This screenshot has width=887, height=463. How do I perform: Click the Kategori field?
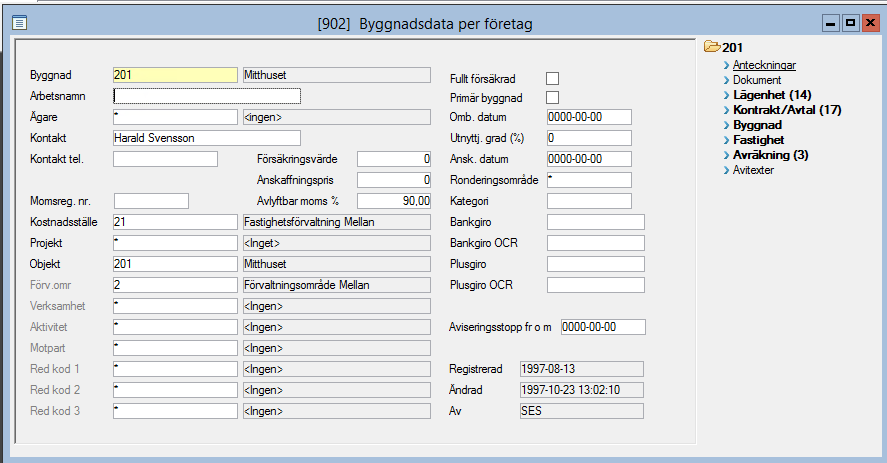pos(589,201)
